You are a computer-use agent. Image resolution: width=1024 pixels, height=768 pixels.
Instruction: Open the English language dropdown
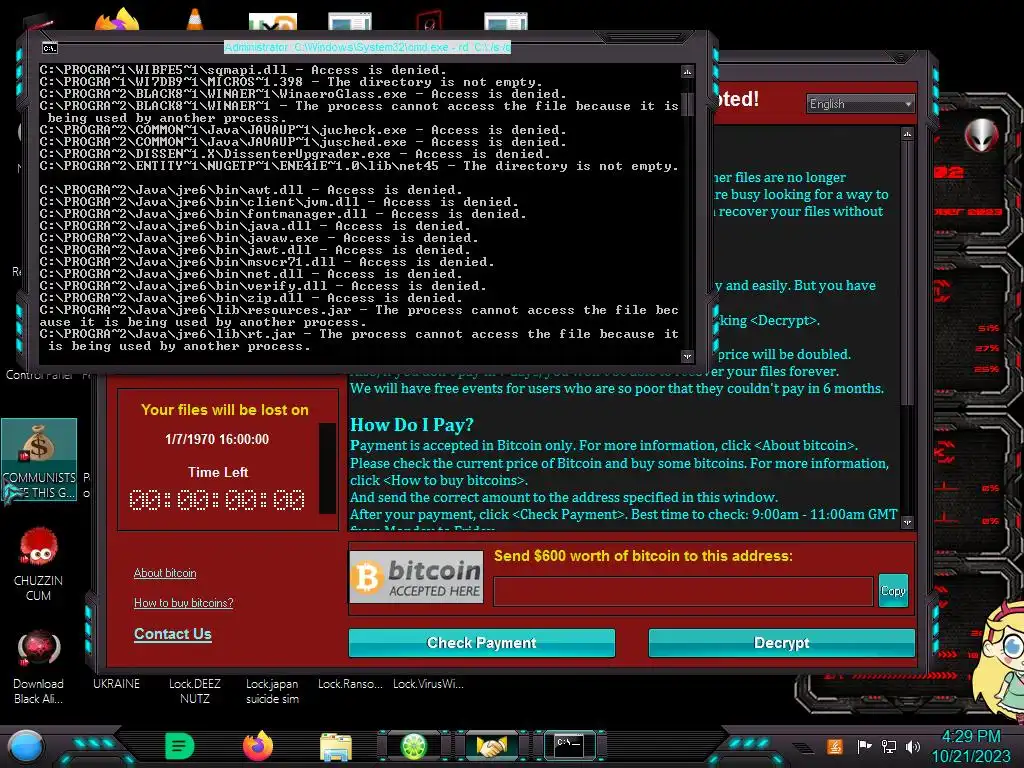(860, 104)
